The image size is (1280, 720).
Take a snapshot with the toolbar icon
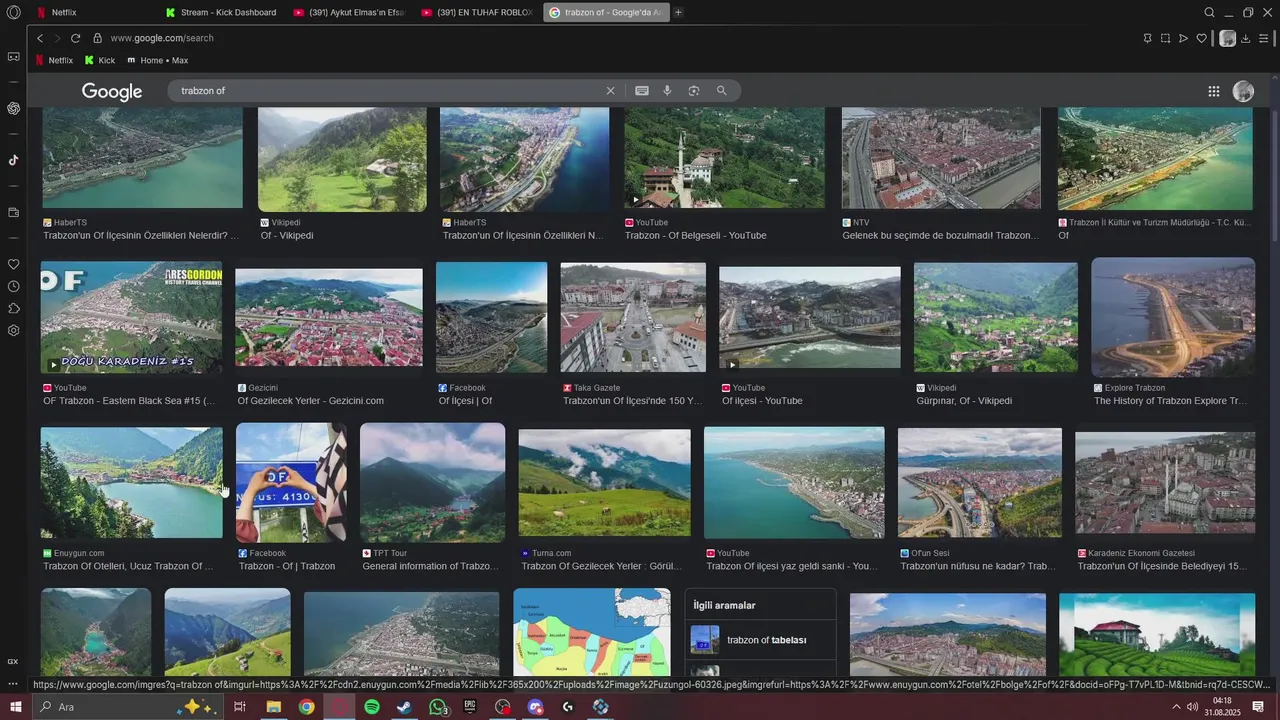1165,38
